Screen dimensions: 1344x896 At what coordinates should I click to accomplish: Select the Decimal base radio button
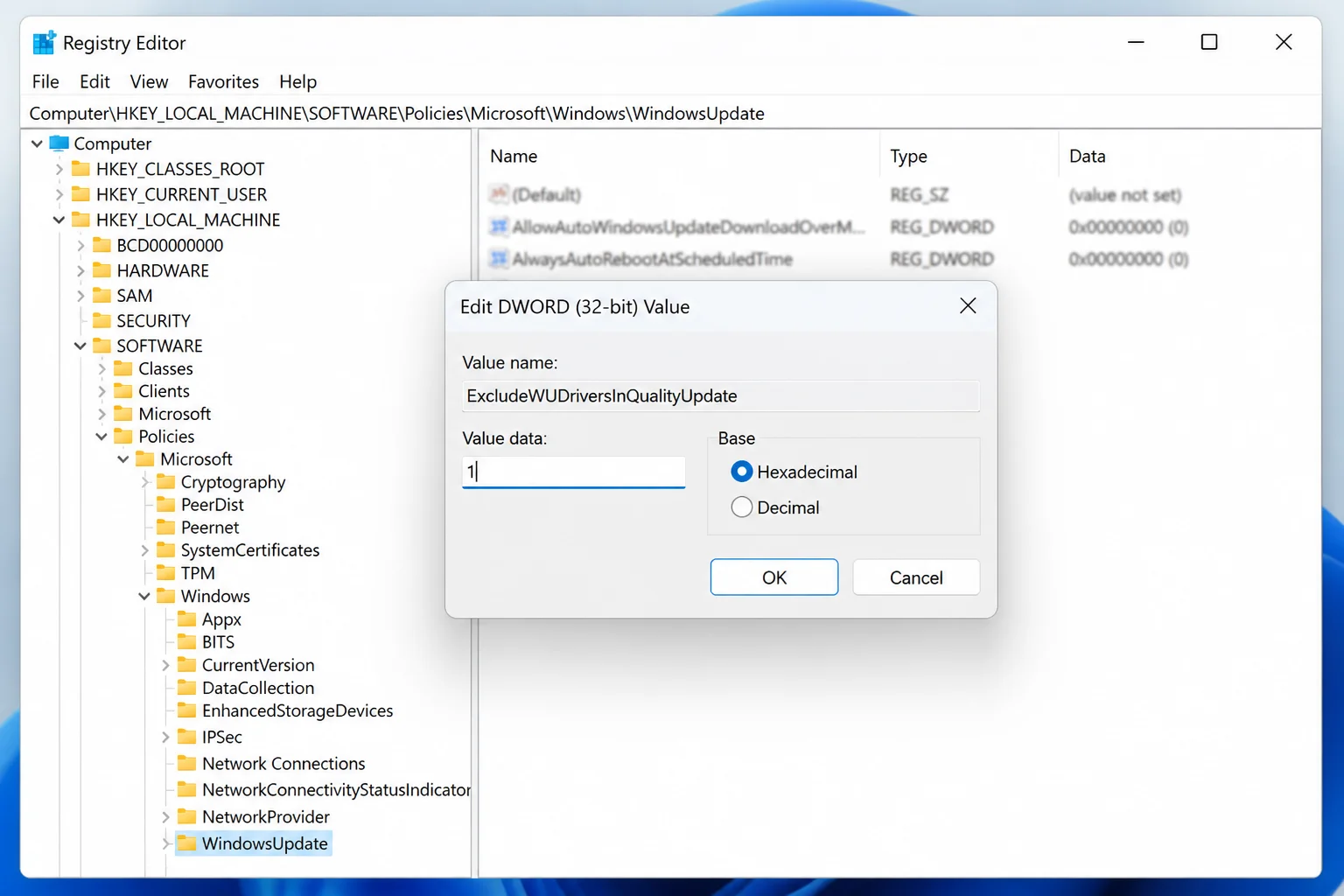coord(741,507)
